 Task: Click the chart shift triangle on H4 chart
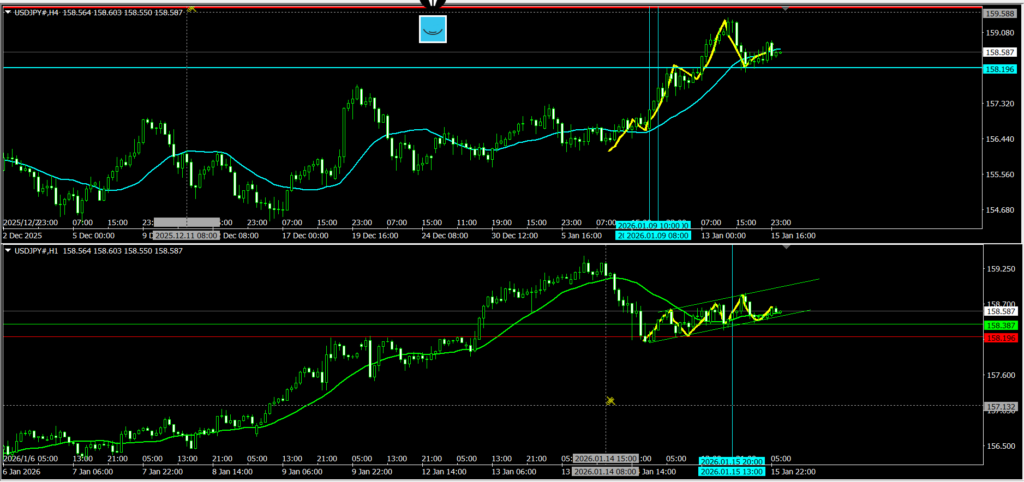pyautogui.click(x=785, y=8)
